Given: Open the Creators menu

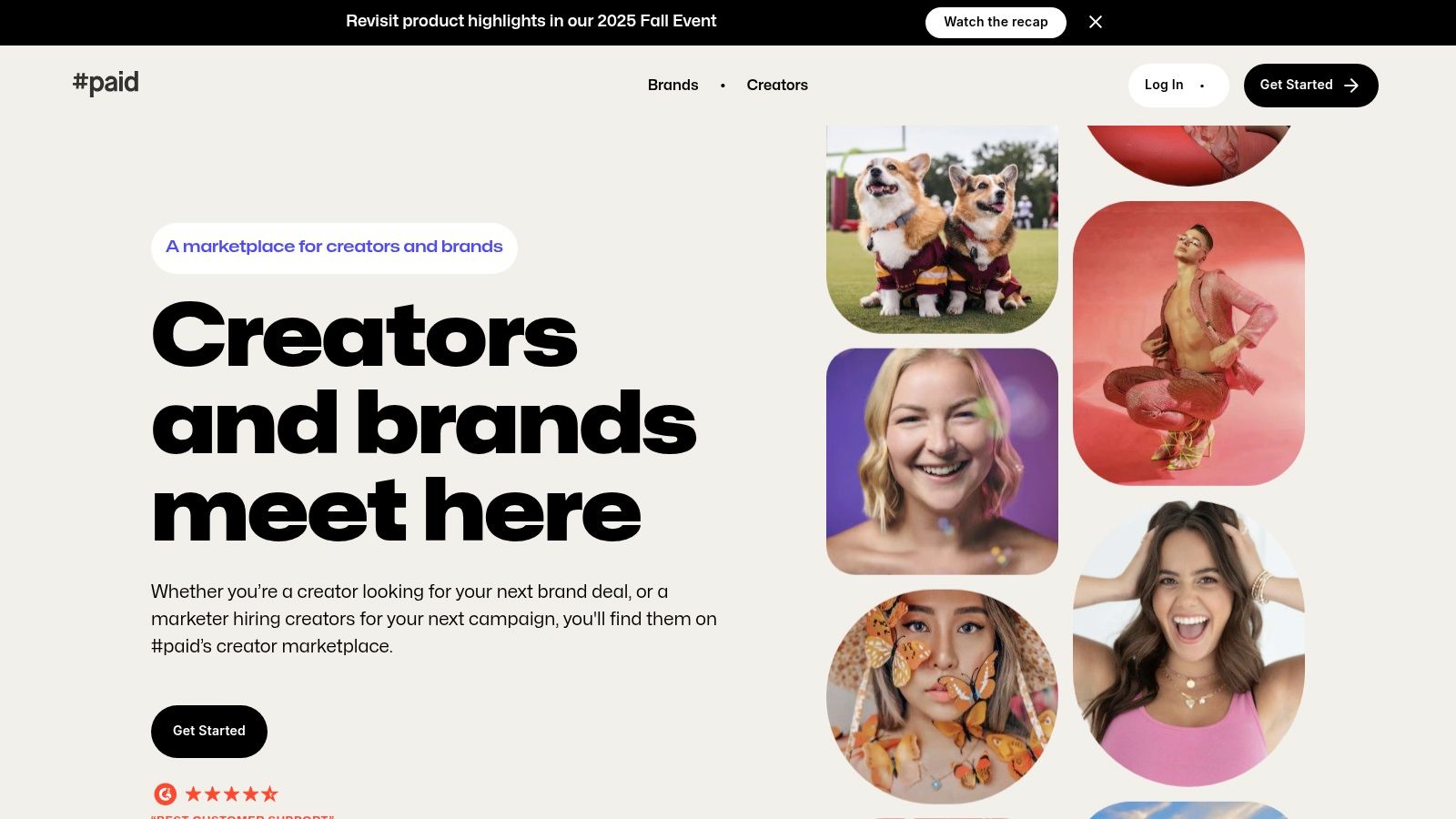Looking at the screenshot, I should coord(777,85).
